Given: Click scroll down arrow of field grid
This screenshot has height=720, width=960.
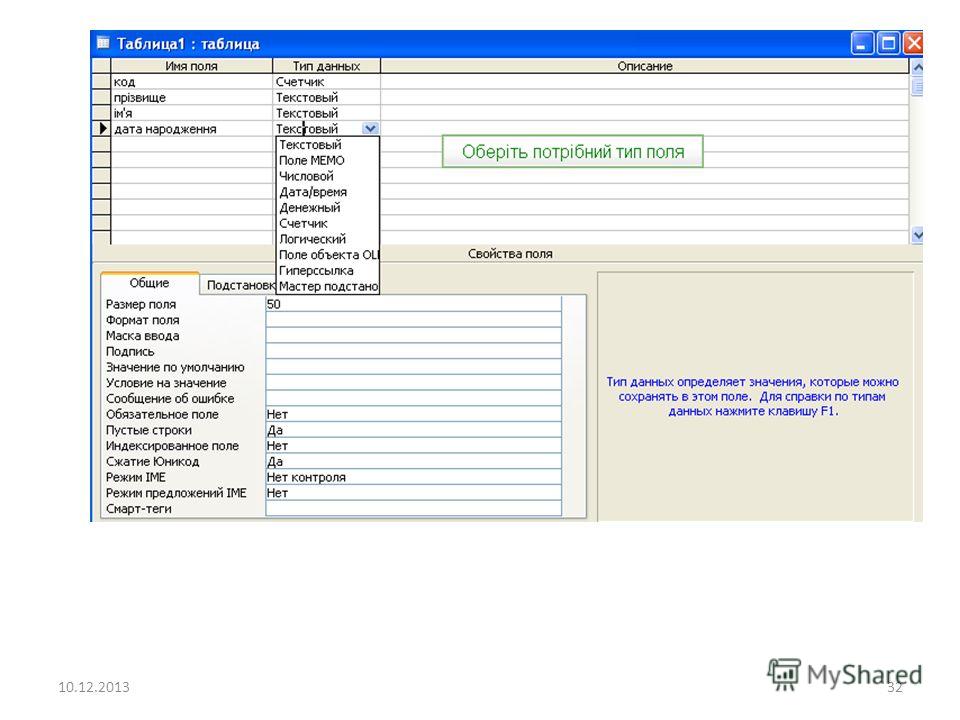Looking at the screenshot, I should (917, 235).
